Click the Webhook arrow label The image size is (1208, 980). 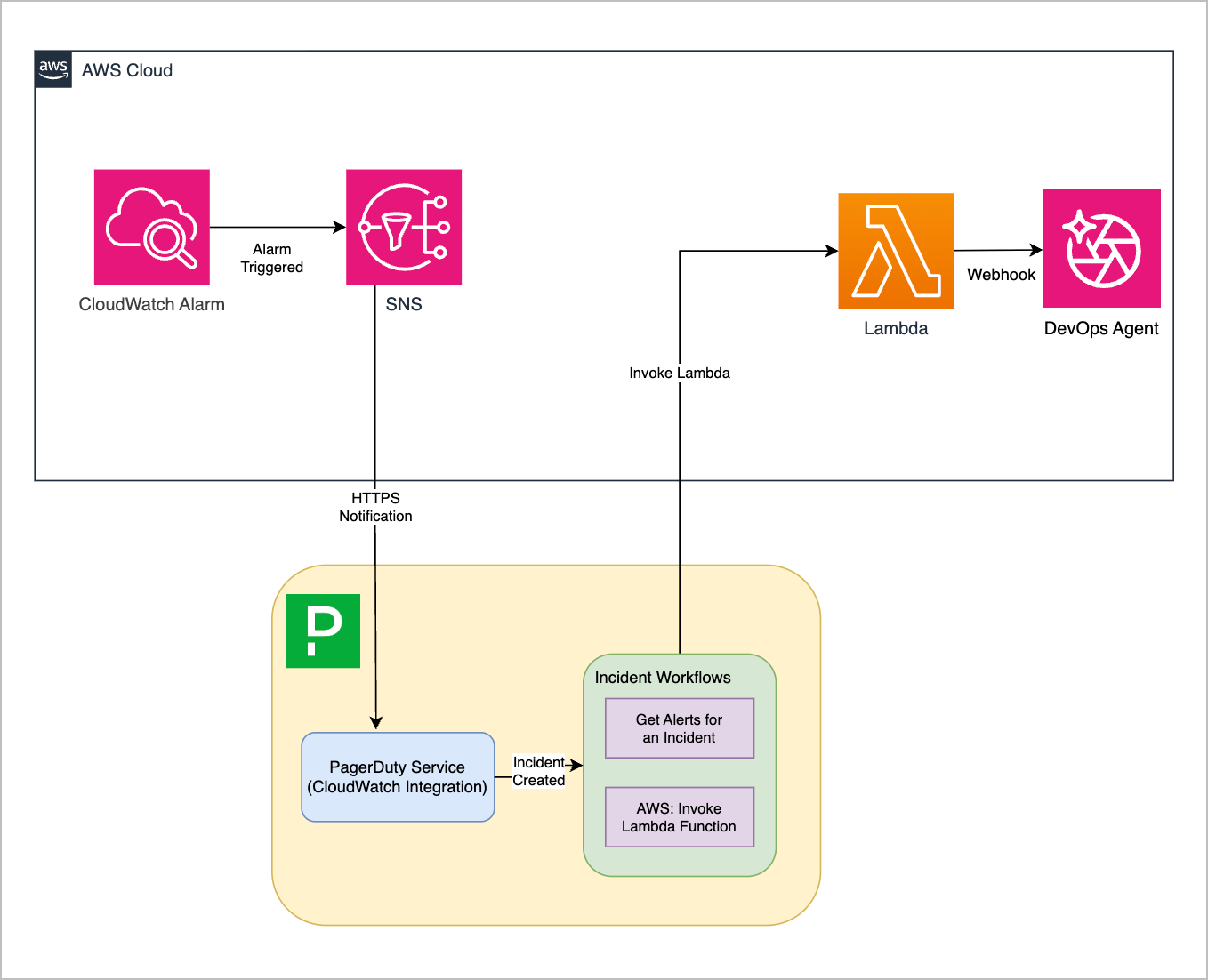click(x=1001, y=275)
